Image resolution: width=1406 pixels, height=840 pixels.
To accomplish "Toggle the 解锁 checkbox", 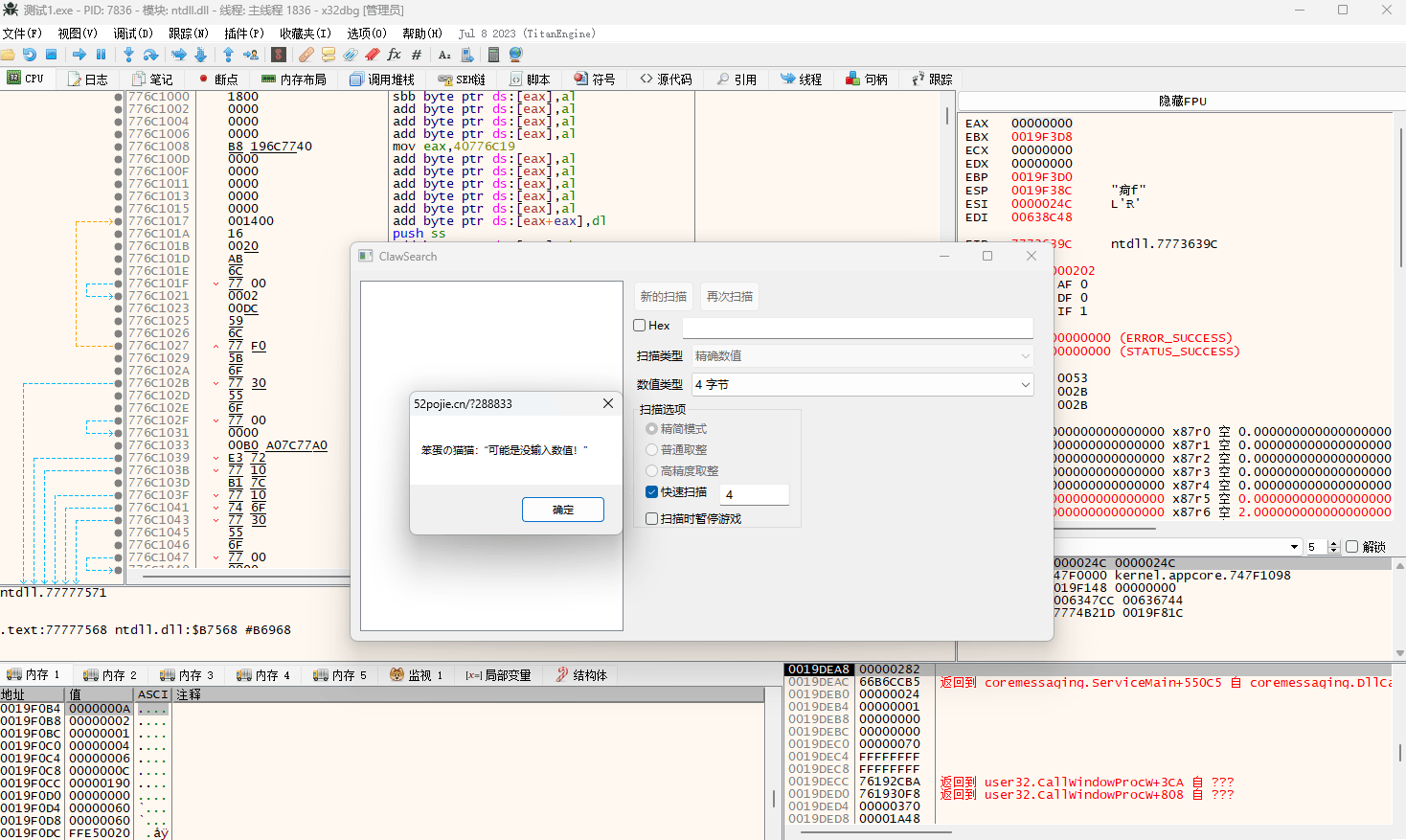I will click(x=1352, y=547).
